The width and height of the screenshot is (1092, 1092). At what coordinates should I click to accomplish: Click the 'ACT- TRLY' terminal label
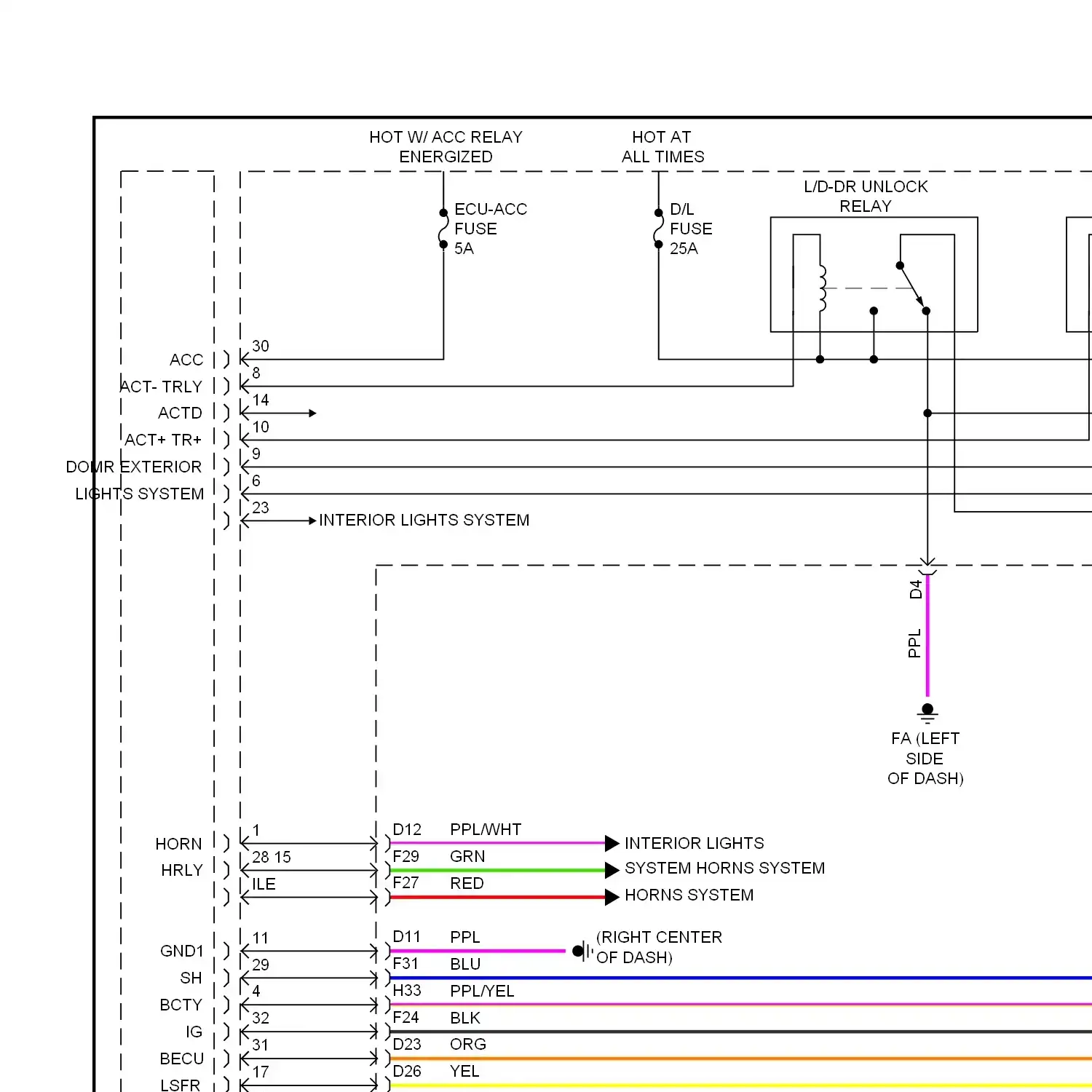click(x=161, y=387)
